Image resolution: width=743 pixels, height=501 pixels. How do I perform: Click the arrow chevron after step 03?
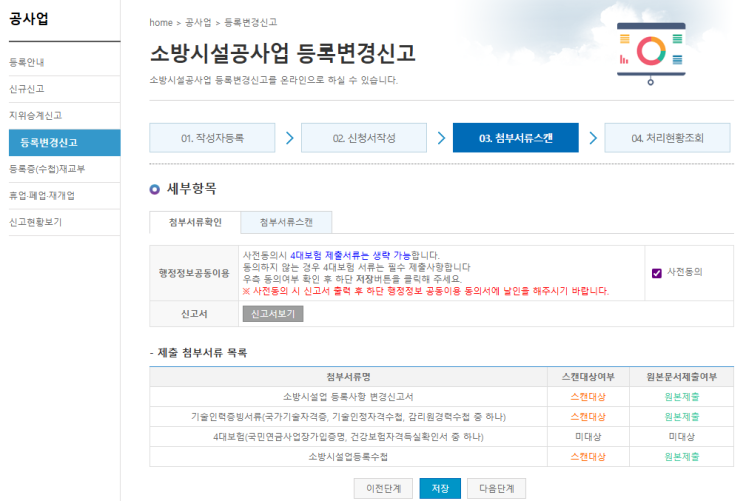593,138
